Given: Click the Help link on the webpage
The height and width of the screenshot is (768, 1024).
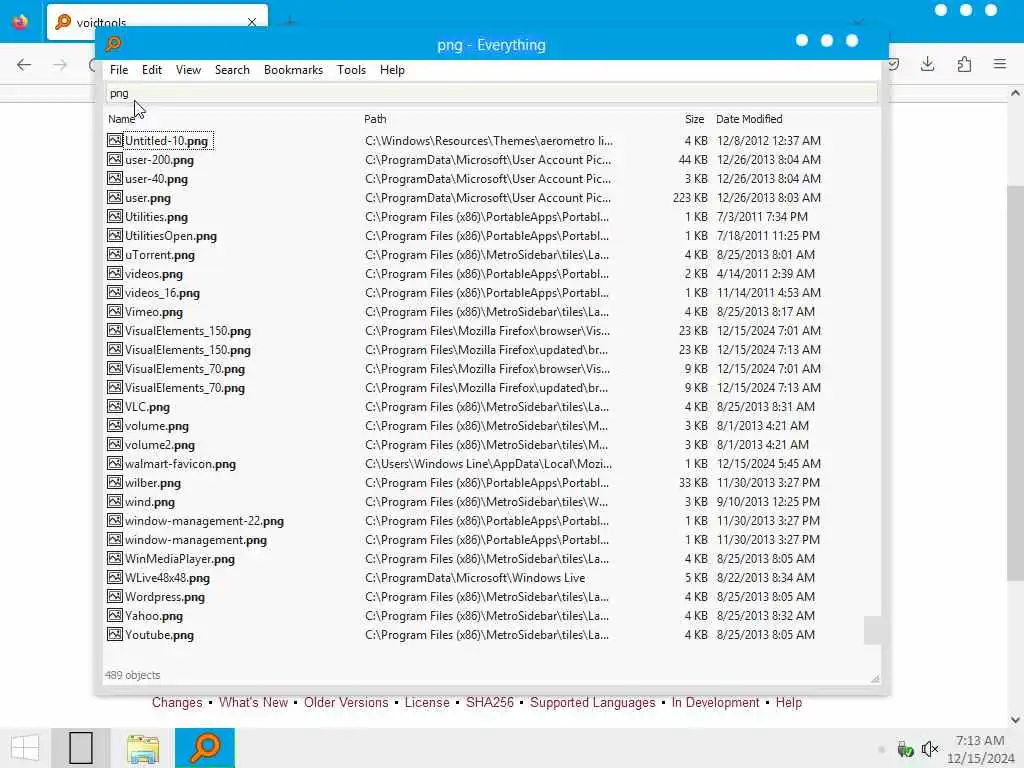Looking at the screenshot, I should click(788, 703).
